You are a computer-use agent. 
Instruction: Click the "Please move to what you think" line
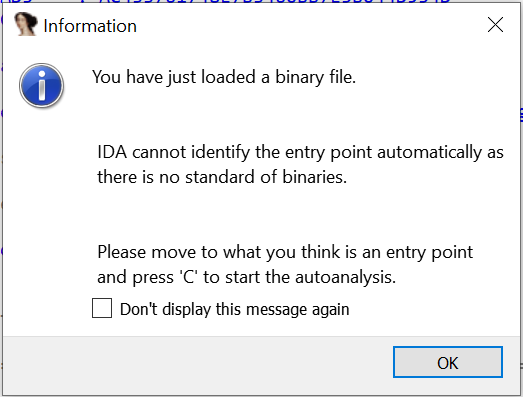coord(285,252)
